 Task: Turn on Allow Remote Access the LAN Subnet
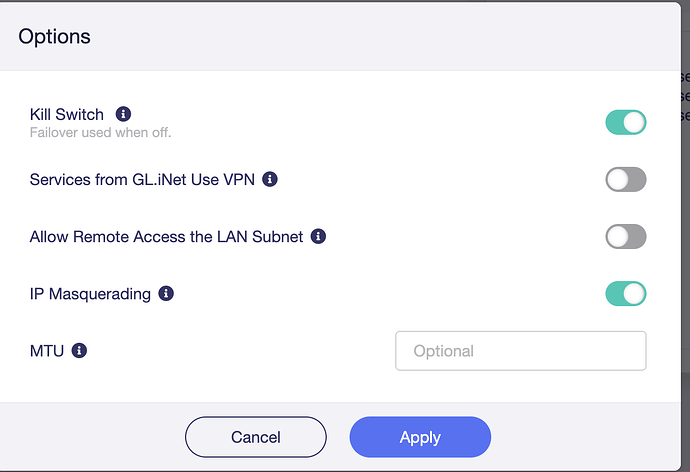click(x=626, y=237)
